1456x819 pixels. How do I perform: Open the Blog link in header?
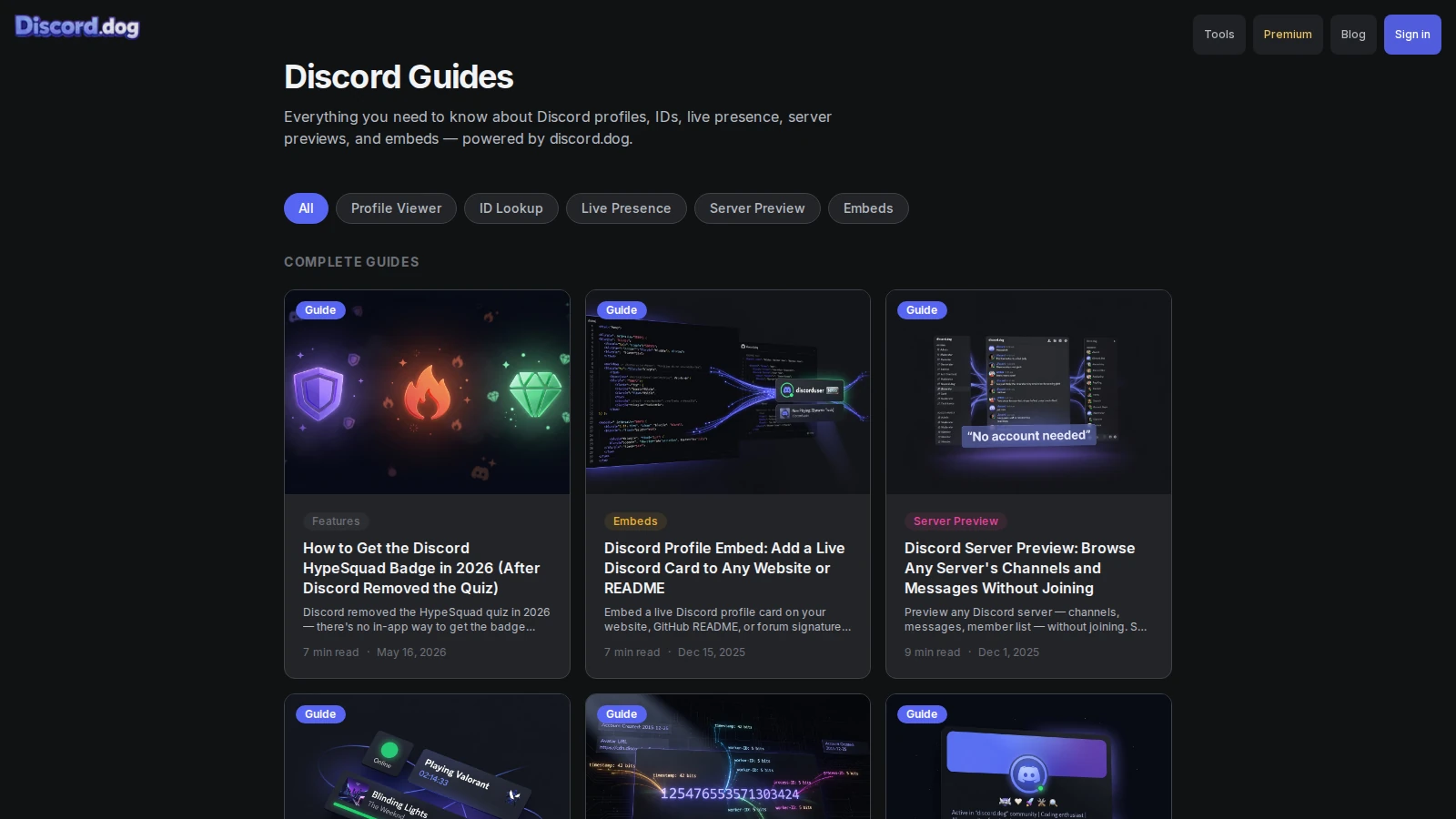tap(1353, 35)
